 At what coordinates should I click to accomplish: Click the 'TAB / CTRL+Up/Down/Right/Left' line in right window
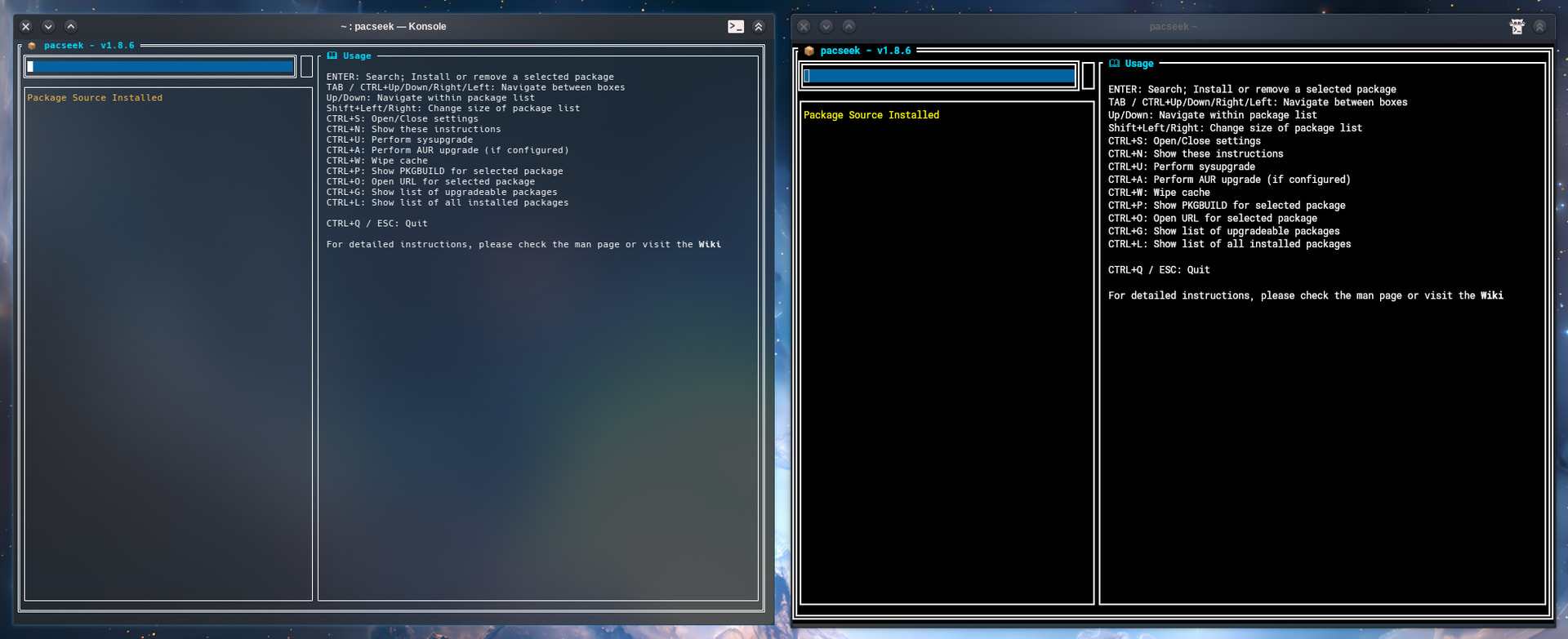click(1258, 103)
